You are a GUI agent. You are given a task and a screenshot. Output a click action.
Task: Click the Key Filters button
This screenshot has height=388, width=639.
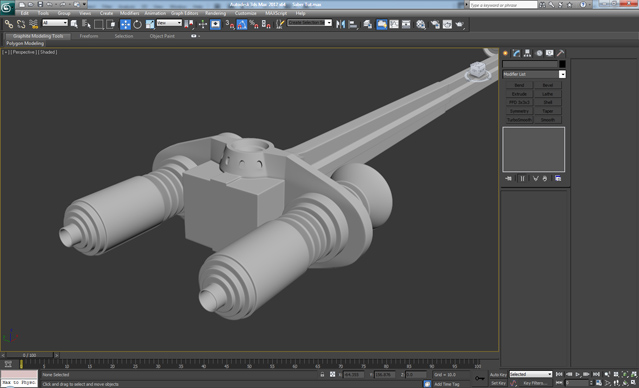534,383
